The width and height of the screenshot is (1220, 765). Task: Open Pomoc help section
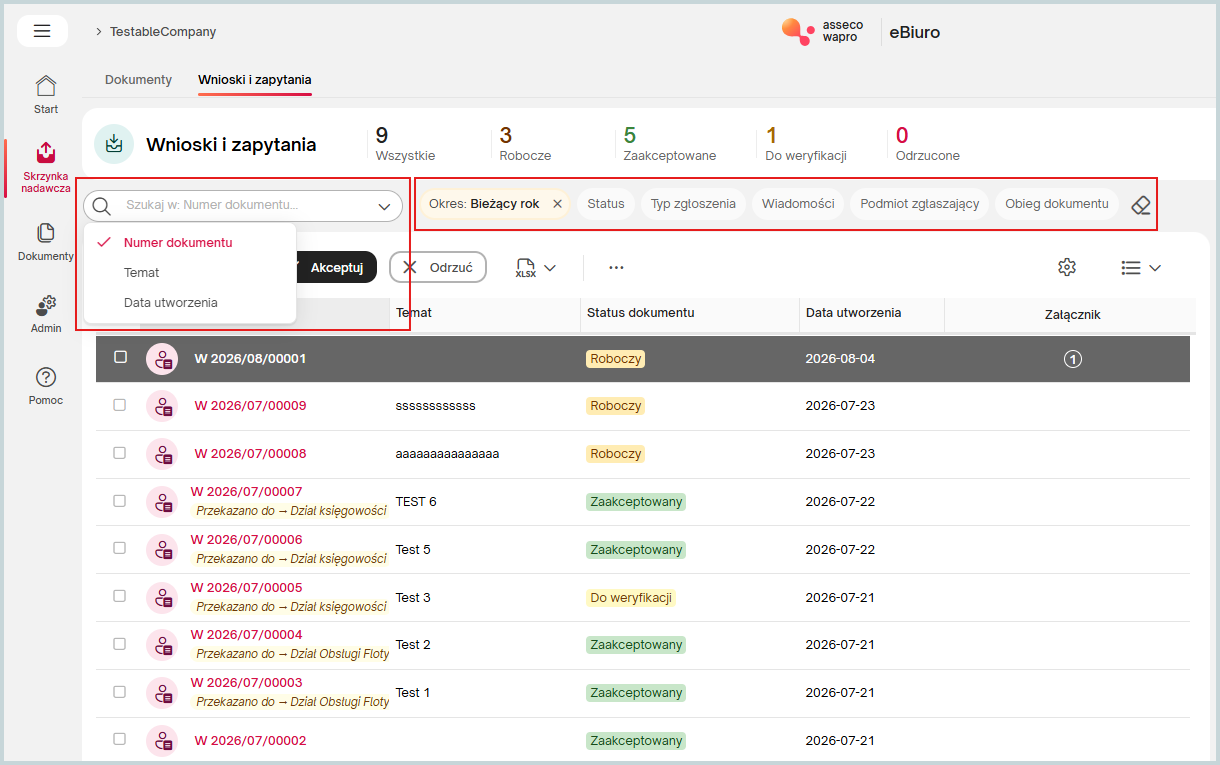(x=46, y=386)
